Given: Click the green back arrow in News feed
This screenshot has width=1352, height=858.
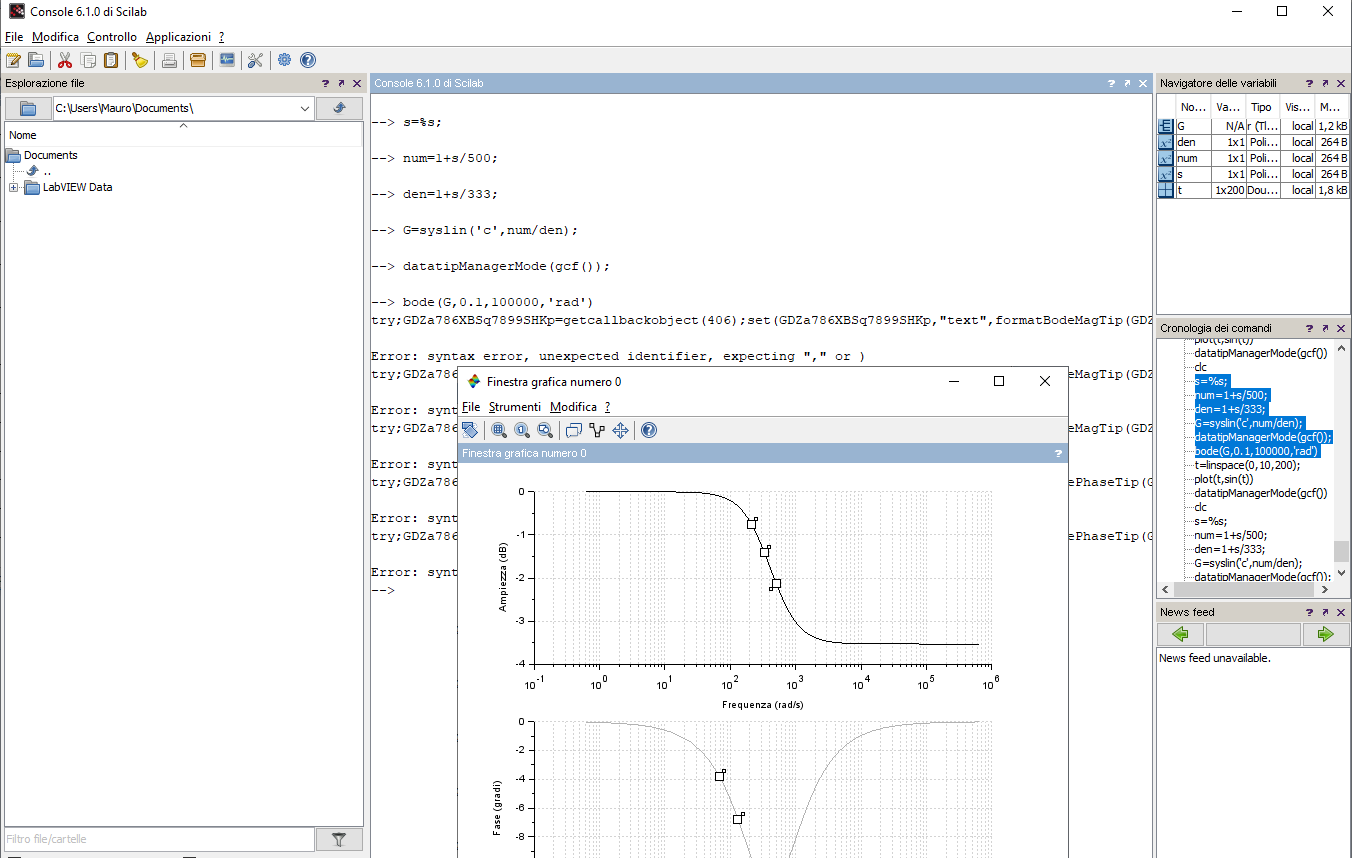Looking at the screenshot, I should pos(1180,634).
